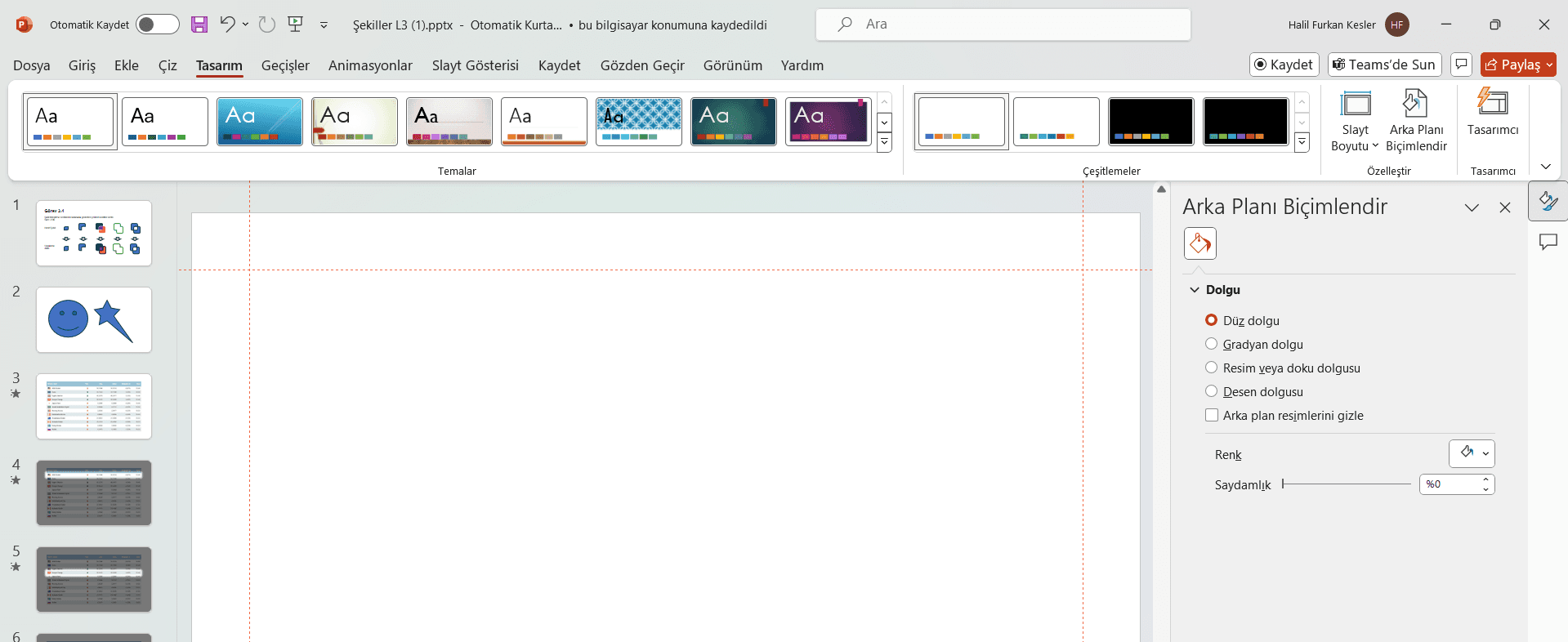Select slide 4 dark table thumbnail
Screen dimensions: 1568x642
click(94, 493)
